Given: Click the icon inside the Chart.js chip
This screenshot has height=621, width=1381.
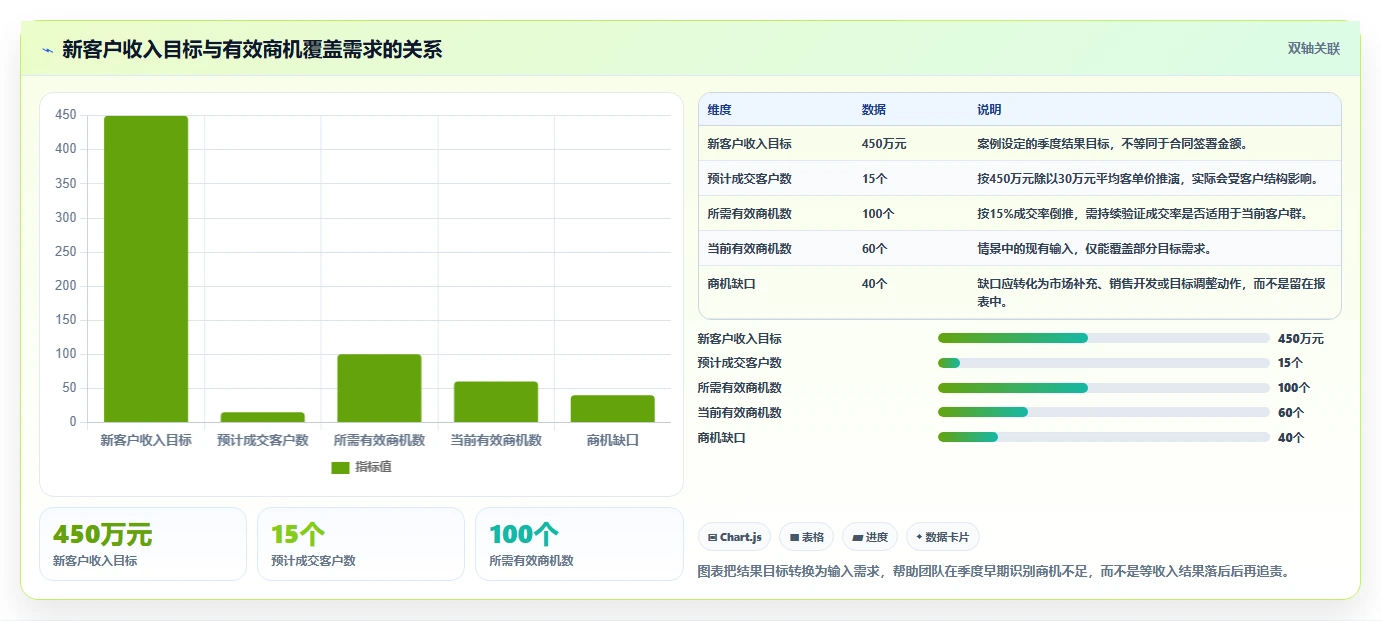Looking at the screenshot, I should click(712, 538).
